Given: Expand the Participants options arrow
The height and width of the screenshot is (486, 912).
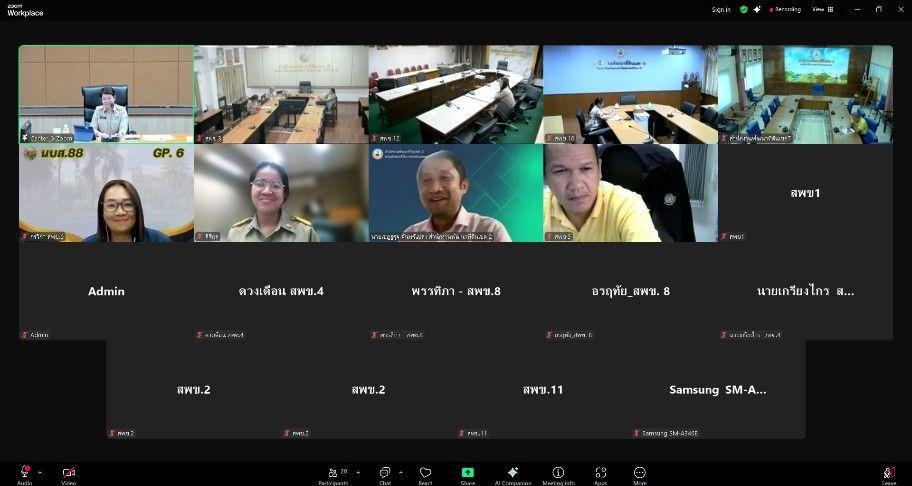Looking at the screenshot, I should pos(355,471).
